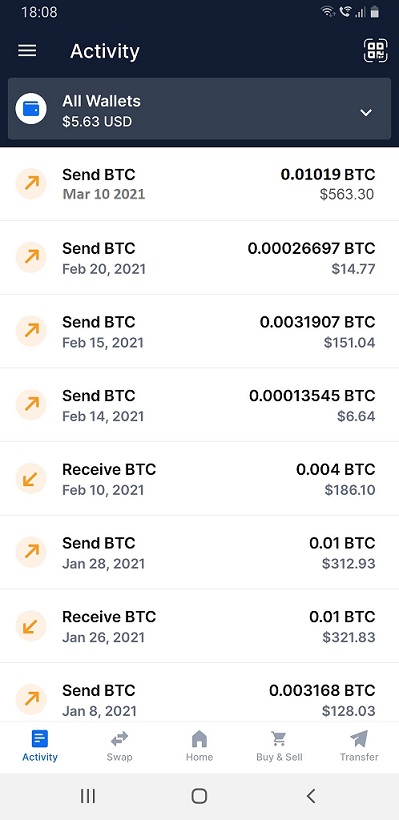Image resolution: width=399 pixels, height=820 pixels.
Task: Tap the Android back navigation button
Action: point(311,796)
